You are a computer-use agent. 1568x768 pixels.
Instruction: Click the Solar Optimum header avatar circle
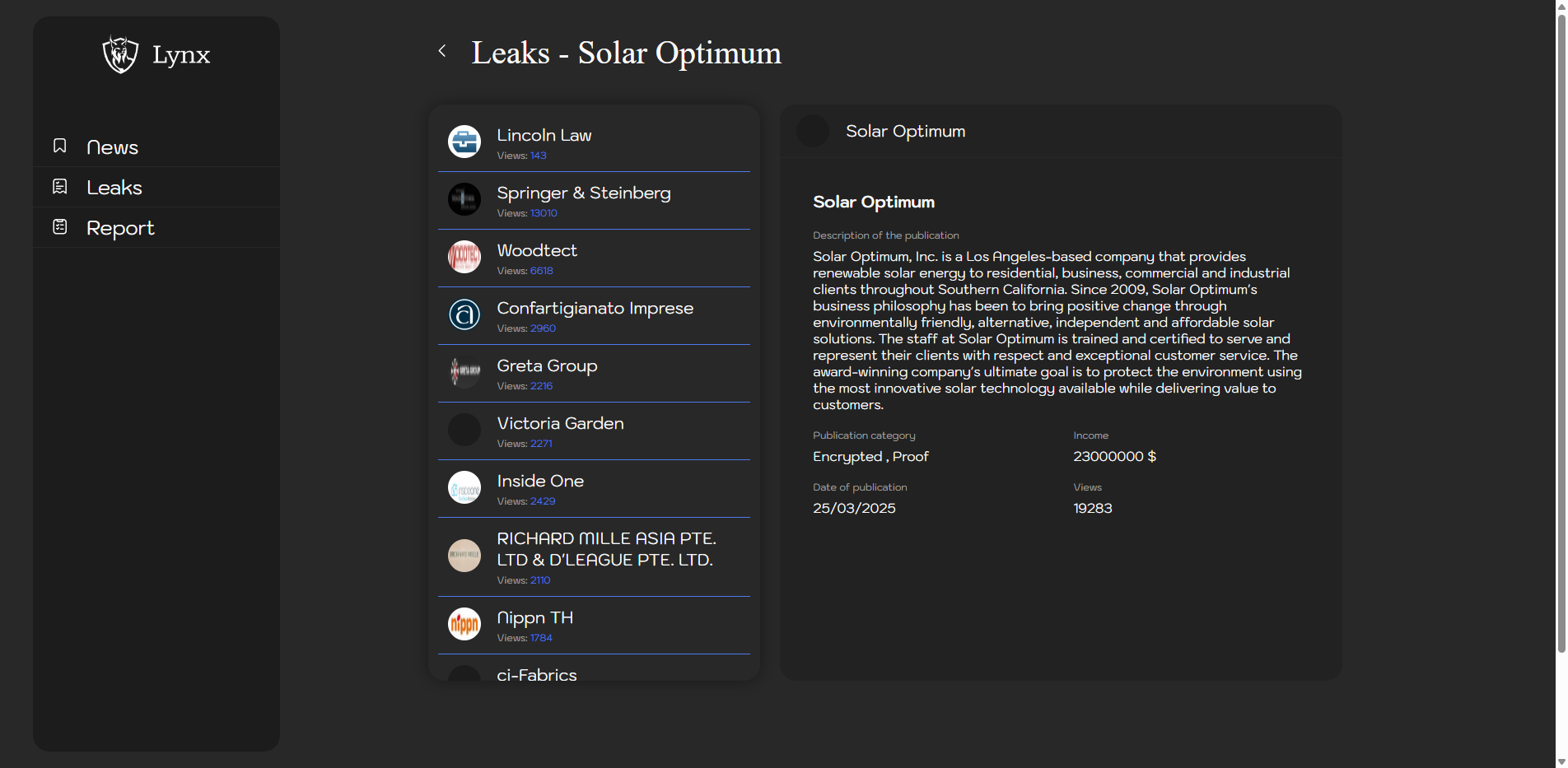point(813,132)
